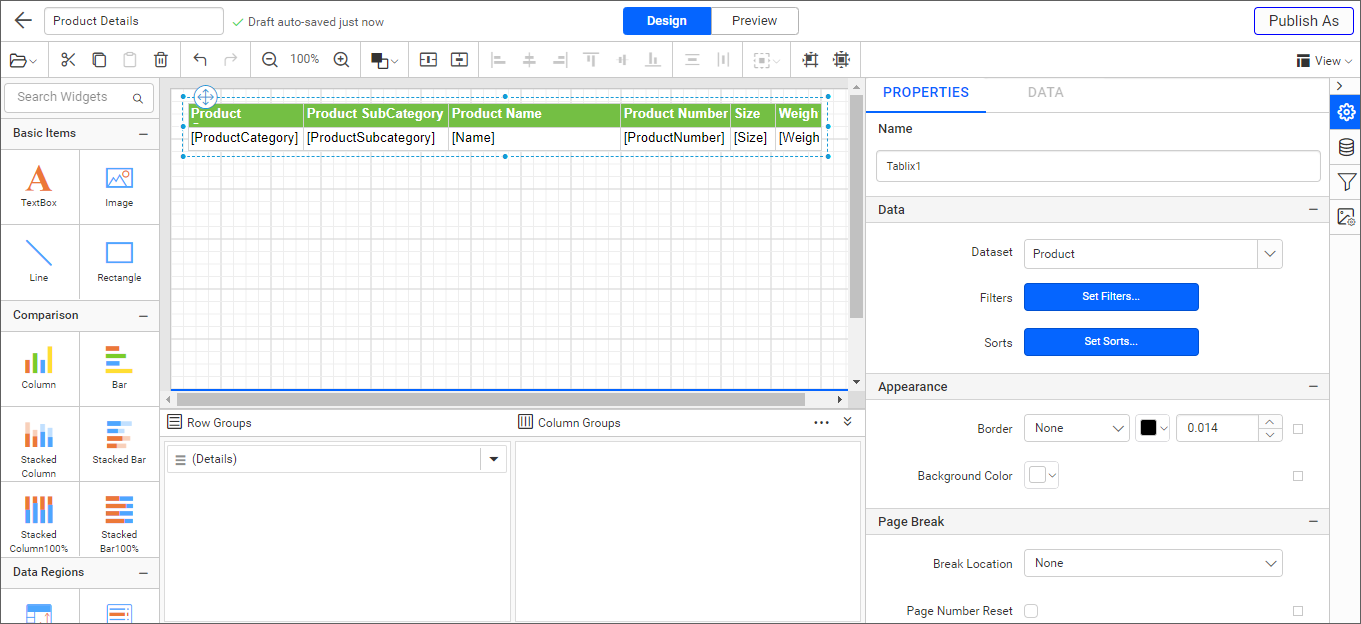Collapse the Basic Items section
This screenshot has height=624, width=1361.
[x=143, y=134]
